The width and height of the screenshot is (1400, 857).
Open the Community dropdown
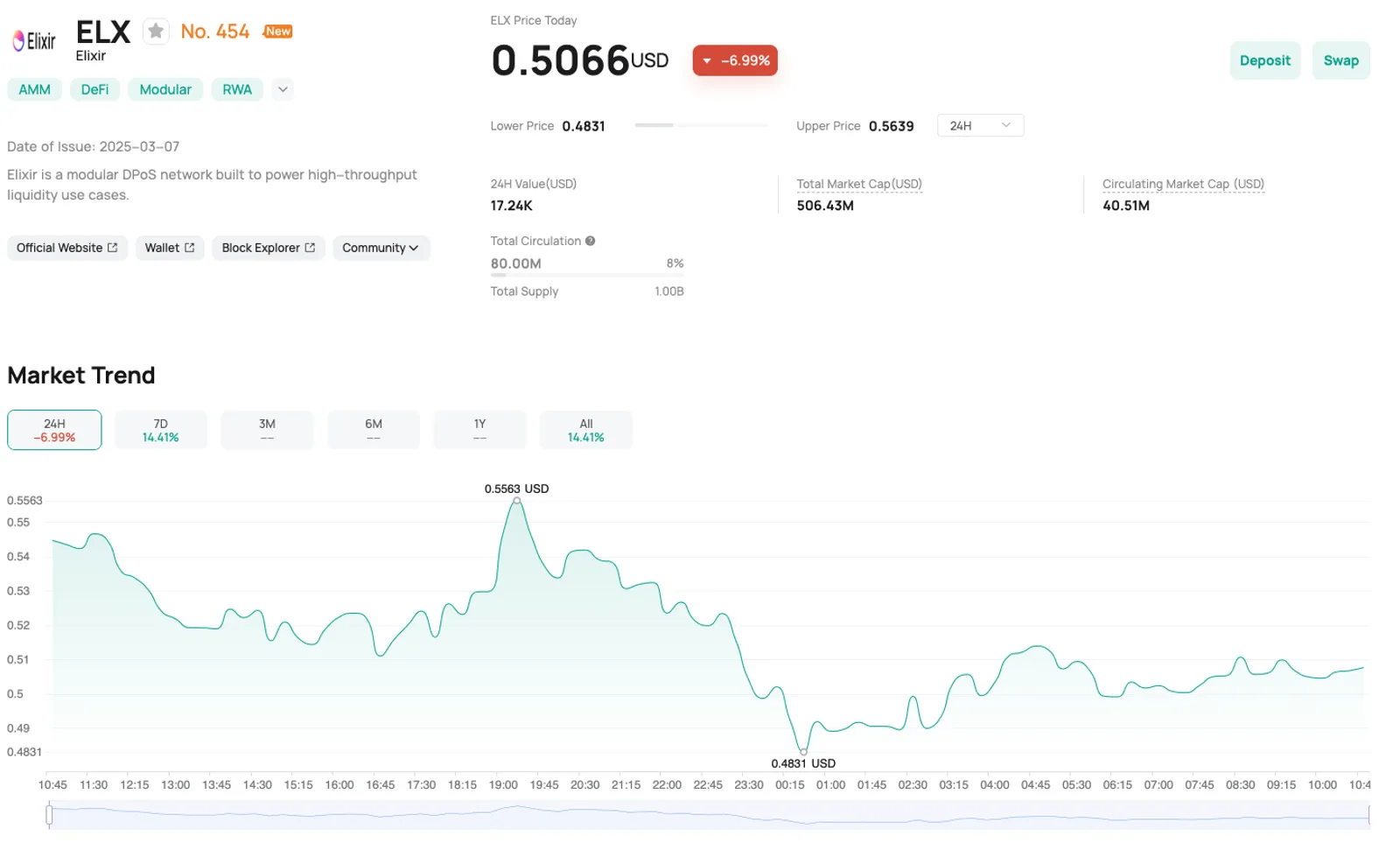[x=381, y=248]
